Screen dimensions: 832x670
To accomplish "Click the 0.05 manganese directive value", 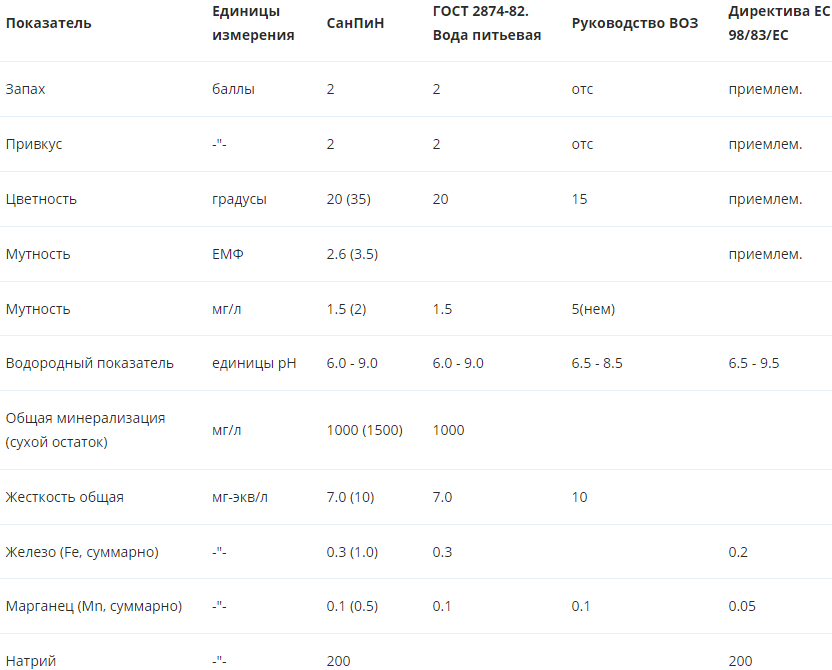I will click(x=742, y=606).
